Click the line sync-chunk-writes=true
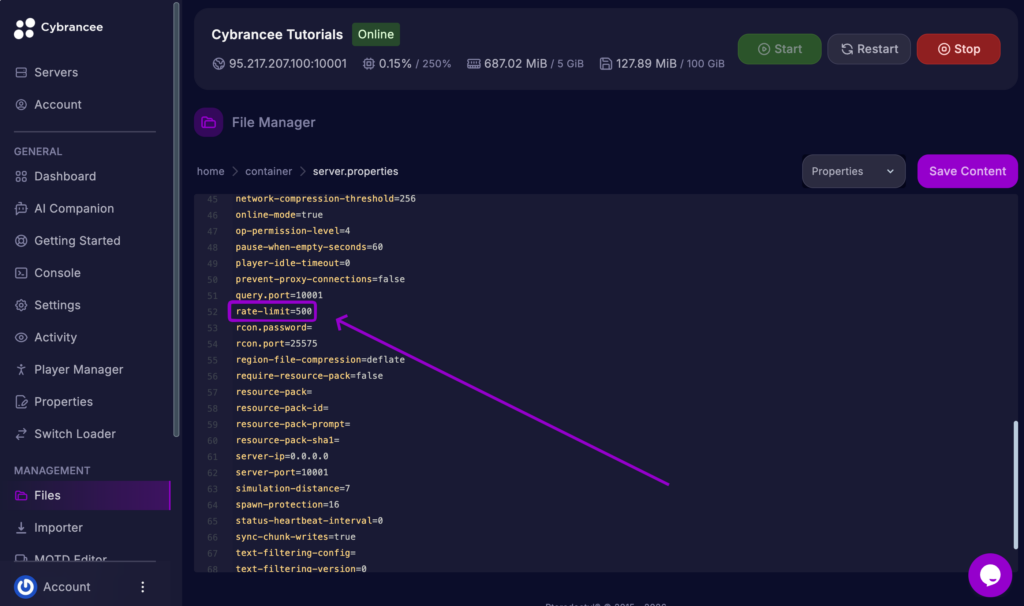Screen dimensions: 1024x606 pyautogui.click(x=295, y=537)
